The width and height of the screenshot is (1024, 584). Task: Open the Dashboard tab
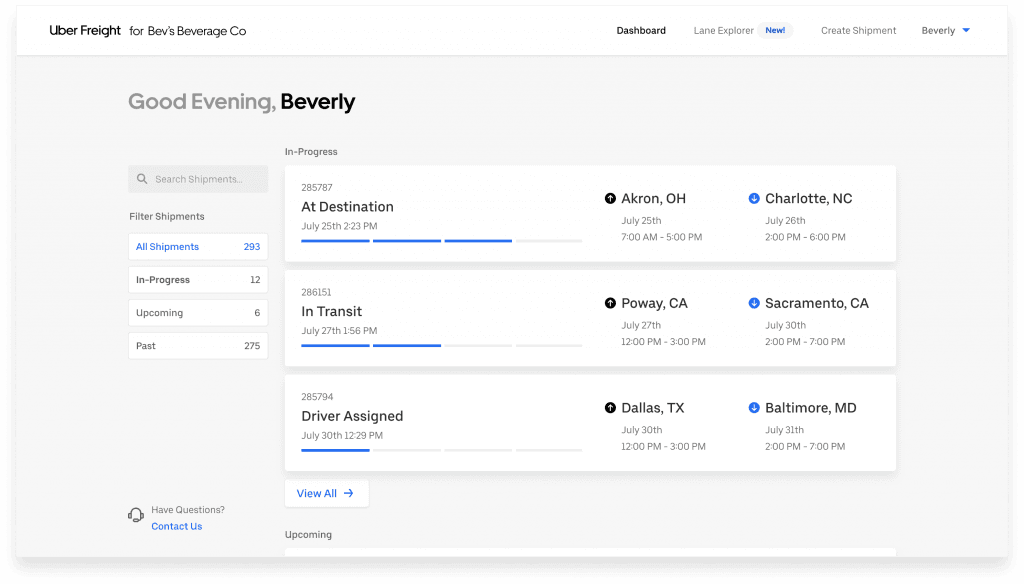coord(641,31)
